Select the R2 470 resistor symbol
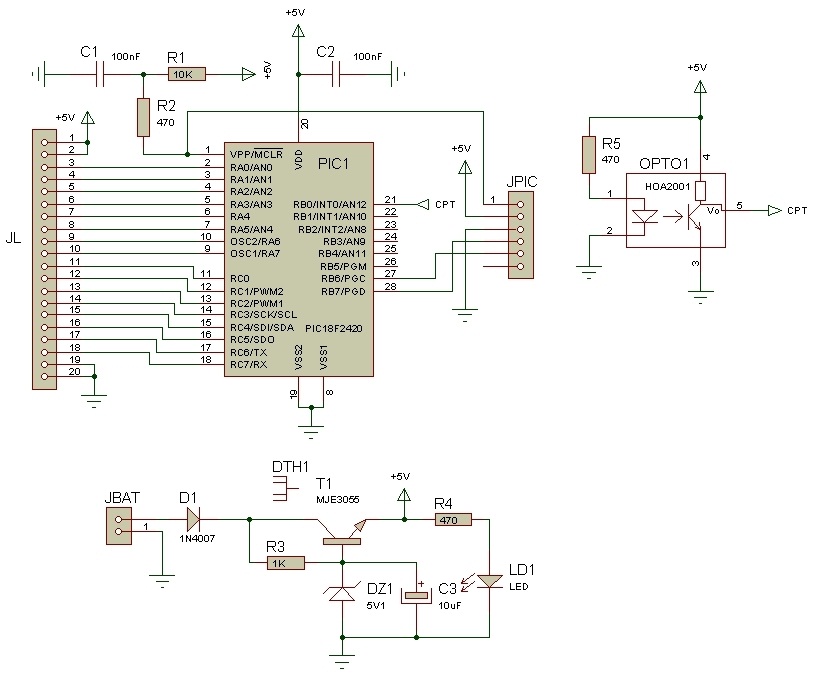Screen dimensions: 830x678 coord(143,117)
